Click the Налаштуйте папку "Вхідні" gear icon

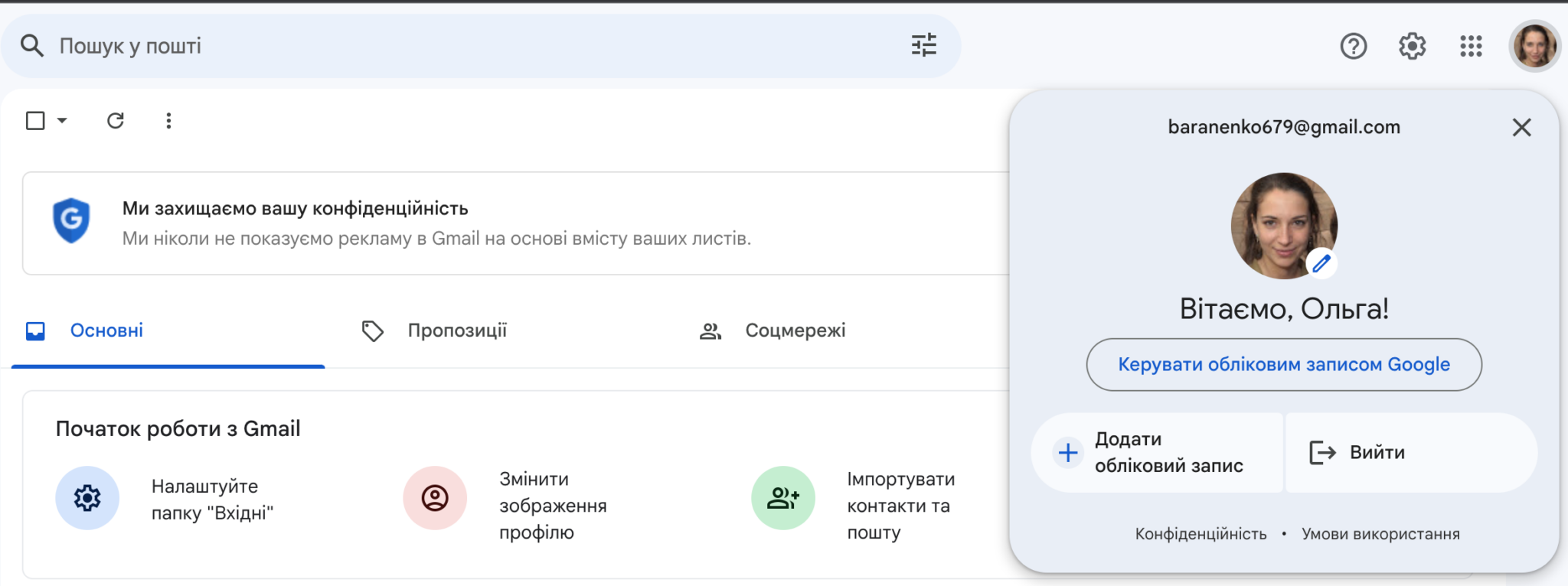click(x=87, y=498)
